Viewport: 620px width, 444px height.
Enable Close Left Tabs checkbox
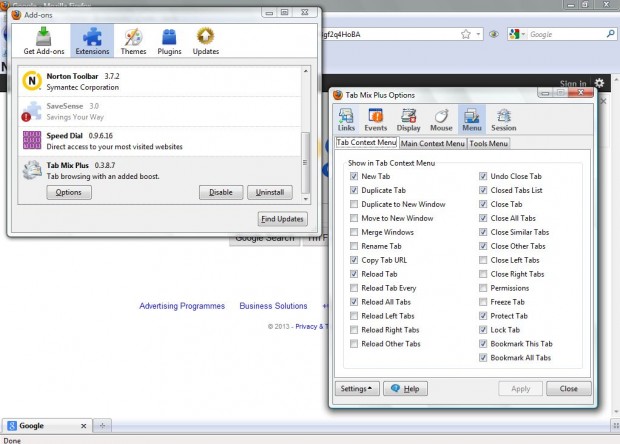pos(483,260)
